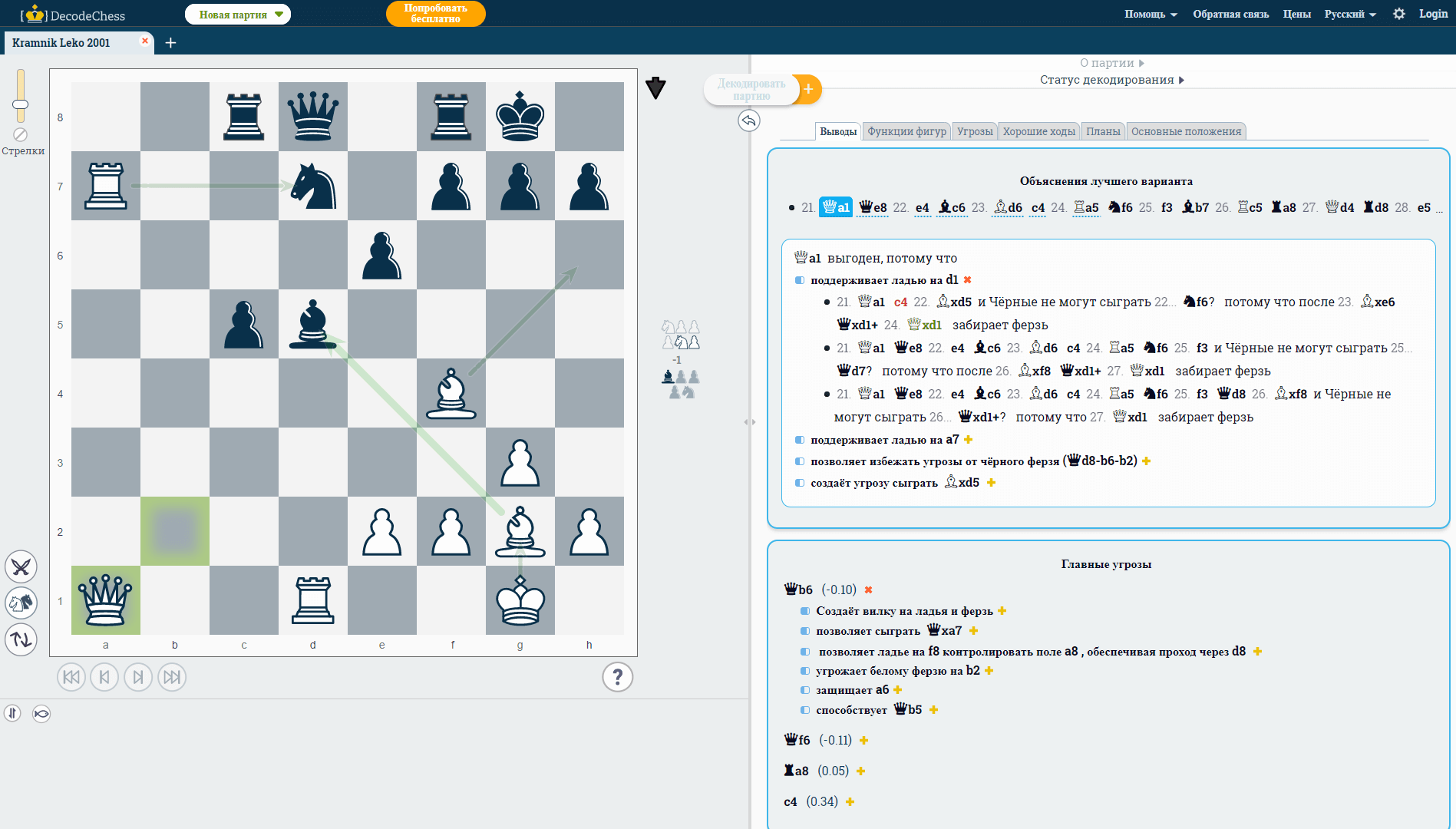This screenshot has width=1456, height=829.
Task: Expand the 'Статус декодирования' section
Action: pyautogui.click(x=1111, y=80)
